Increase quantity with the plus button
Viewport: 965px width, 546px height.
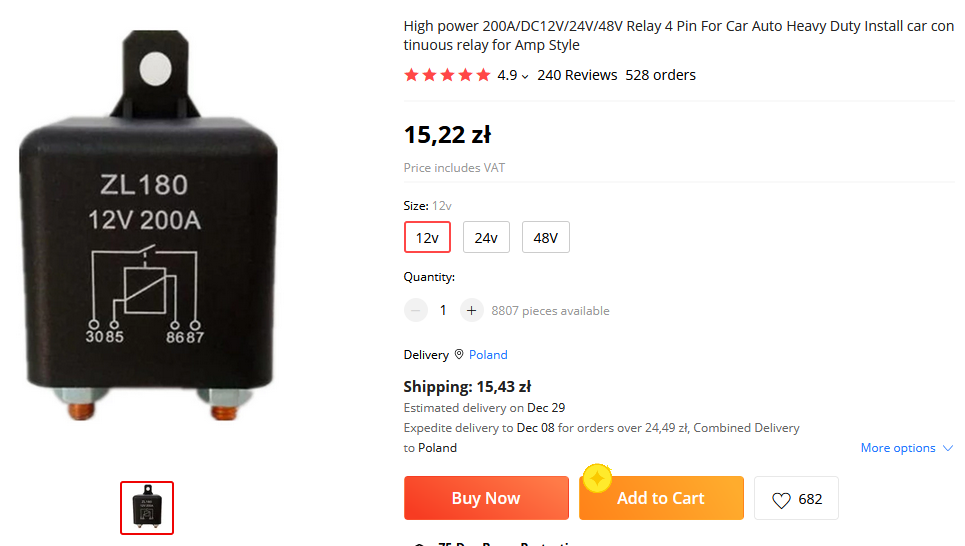coord(472,311)
